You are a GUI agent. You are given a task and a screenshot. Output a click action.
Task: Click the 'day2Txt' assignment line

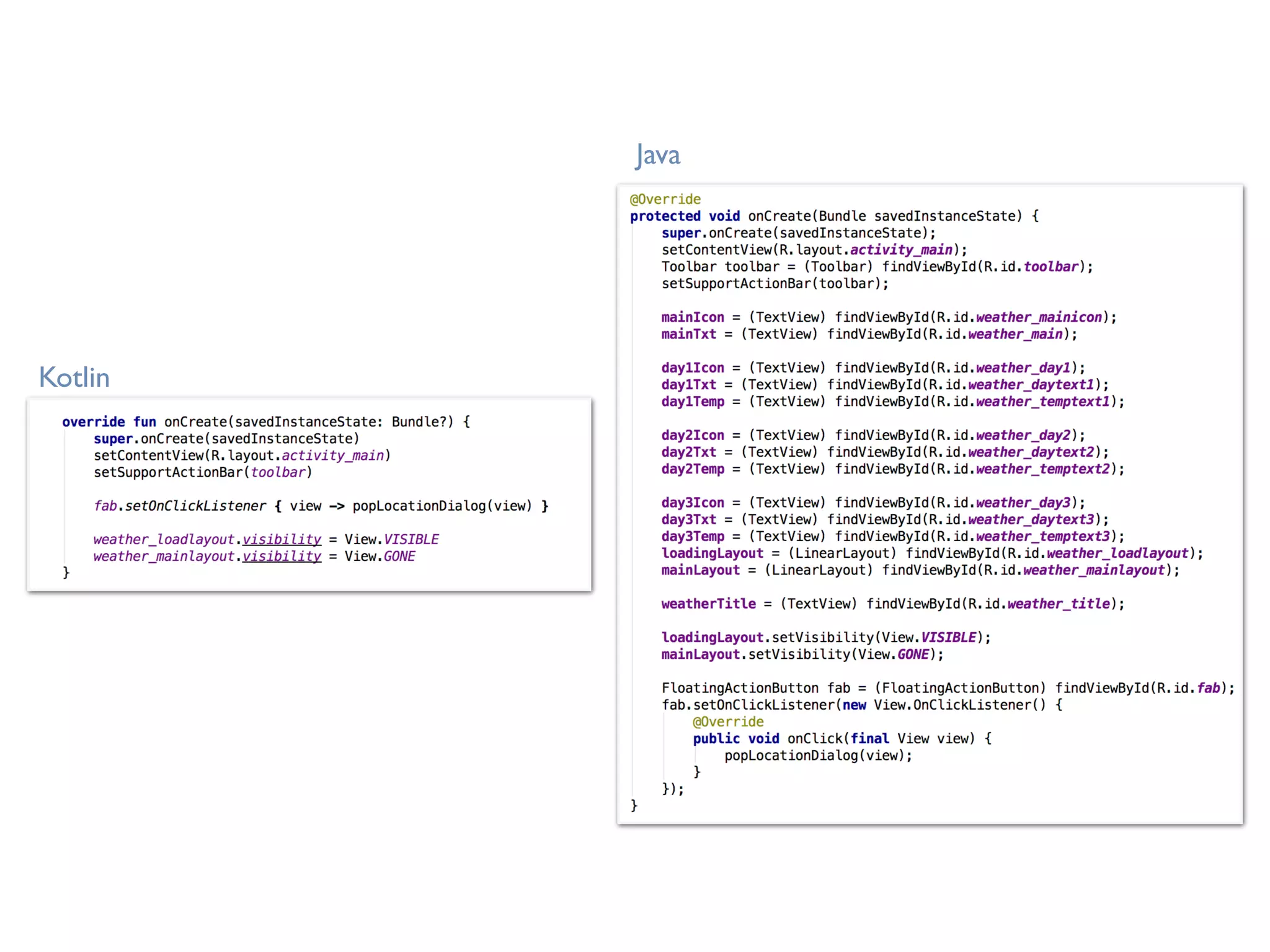click(885, 452)
